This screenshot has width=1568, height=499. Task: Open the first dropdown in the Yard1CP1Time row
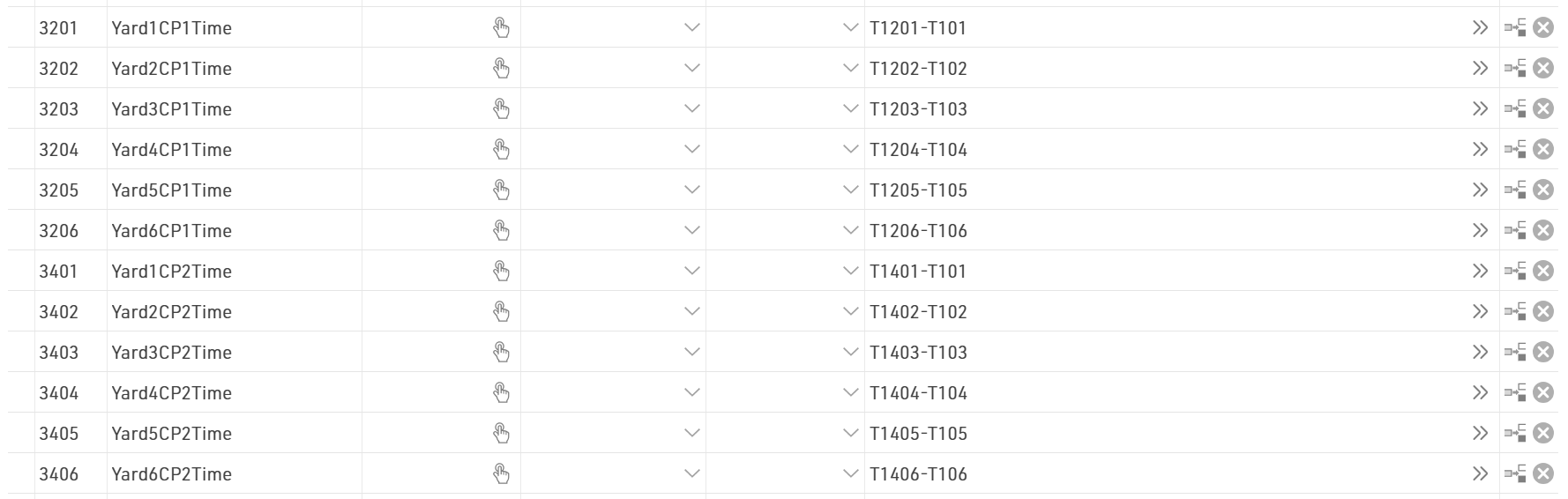(x=692, y=28)
